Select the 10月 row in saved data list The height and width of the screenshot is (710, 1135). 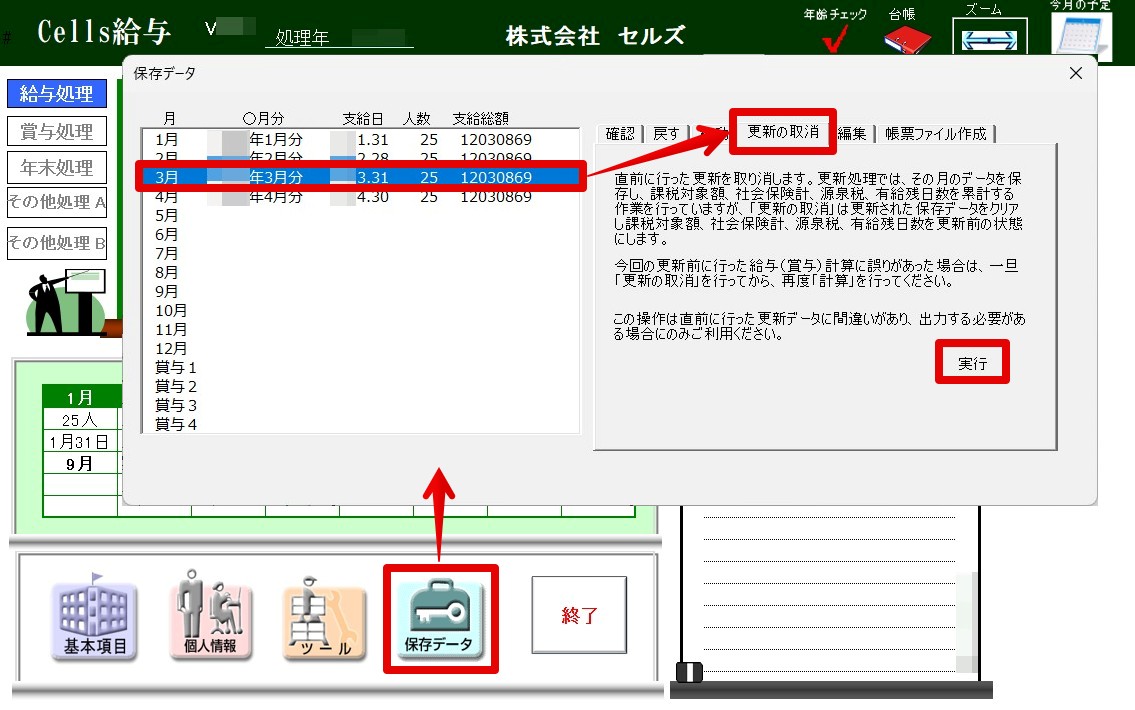point(360,310)
